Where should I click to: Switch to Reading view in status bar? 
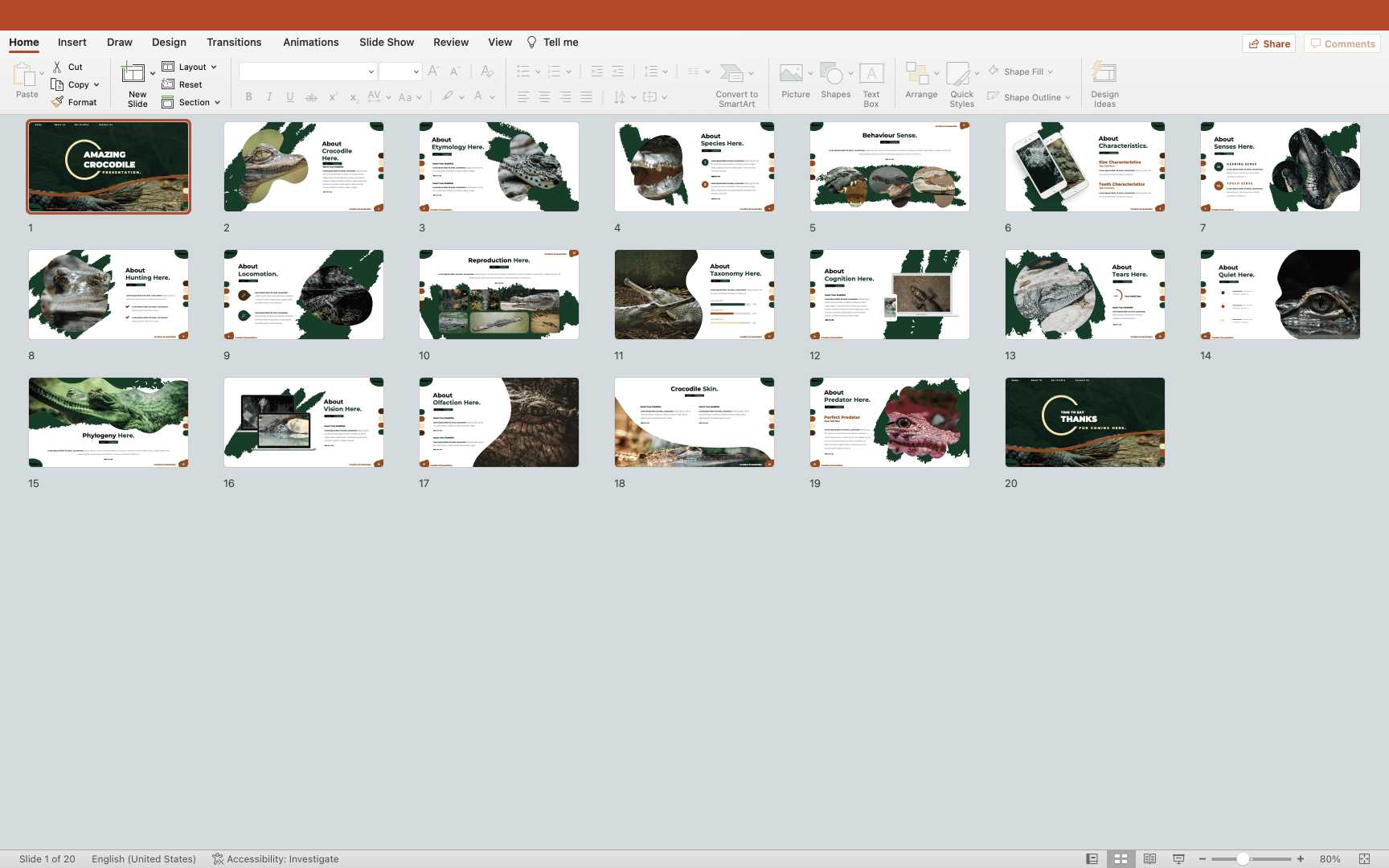pos(1149,858)
